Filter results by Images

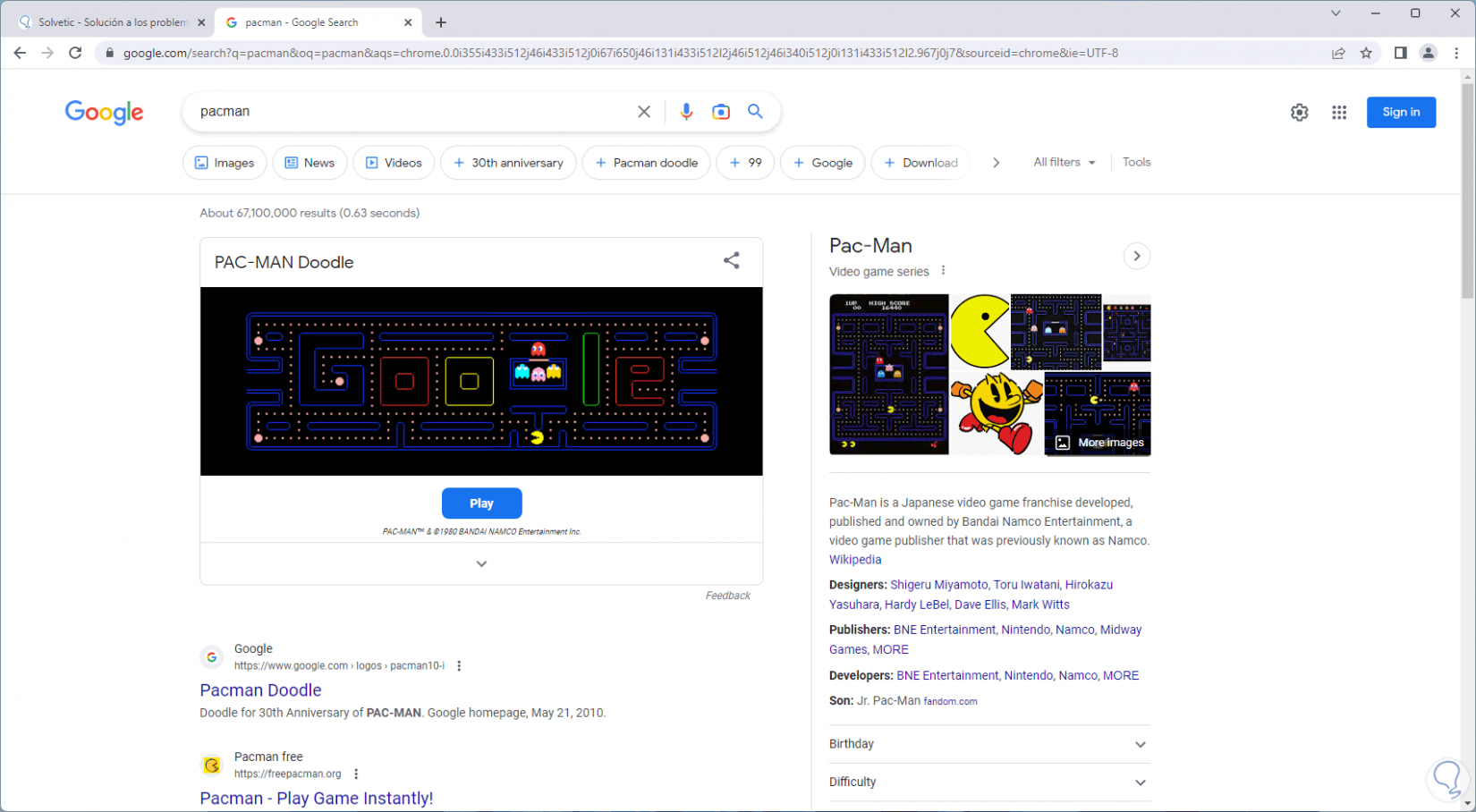point(225,163)
